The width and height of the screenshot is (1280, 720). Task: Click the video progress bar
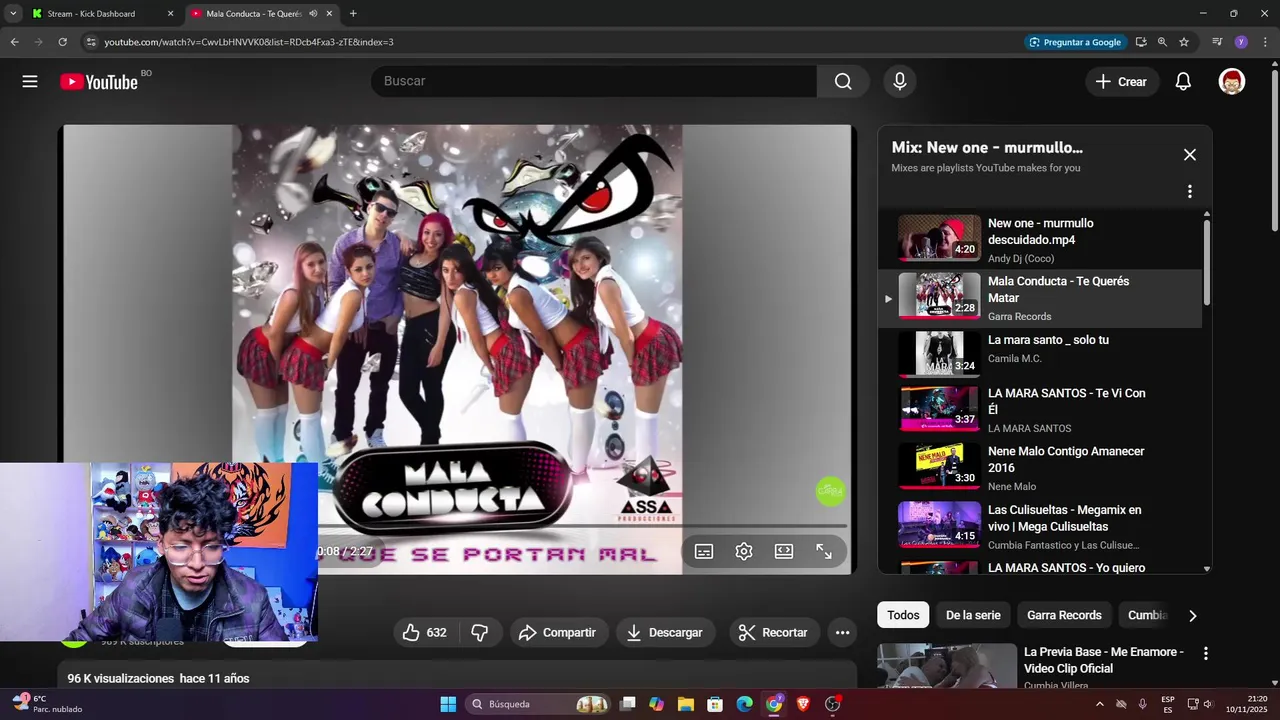coord(582,526)
